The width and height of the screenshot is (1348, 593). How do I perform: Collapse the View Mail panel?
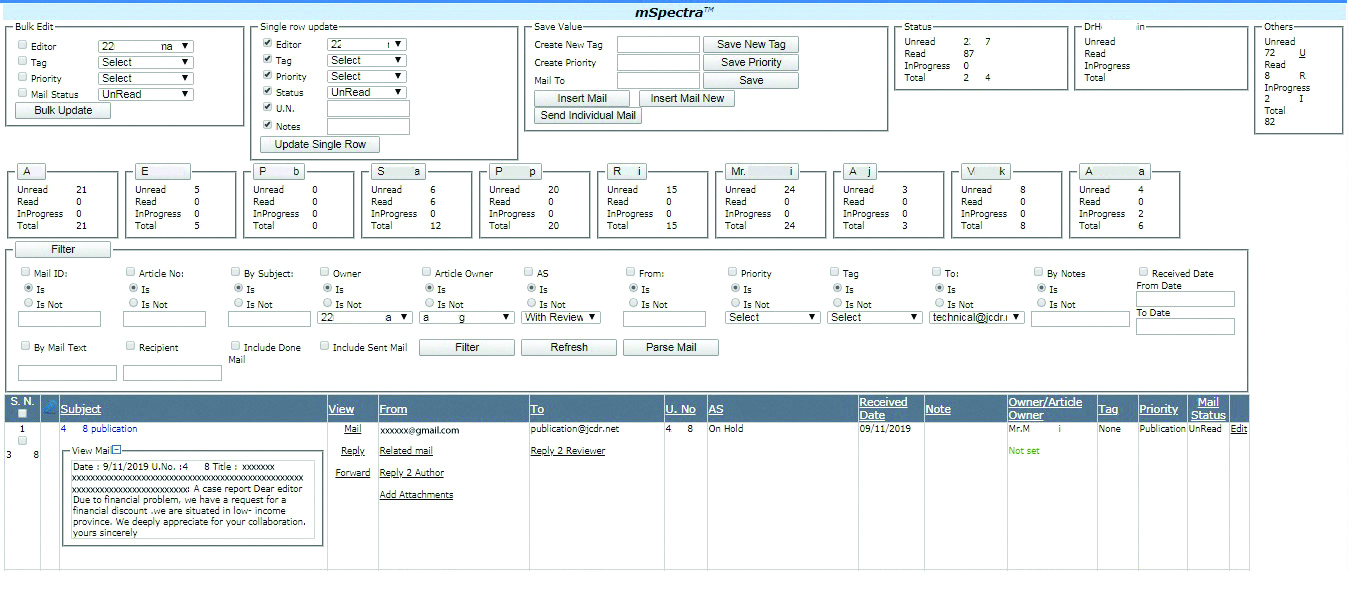pos(117,450)
